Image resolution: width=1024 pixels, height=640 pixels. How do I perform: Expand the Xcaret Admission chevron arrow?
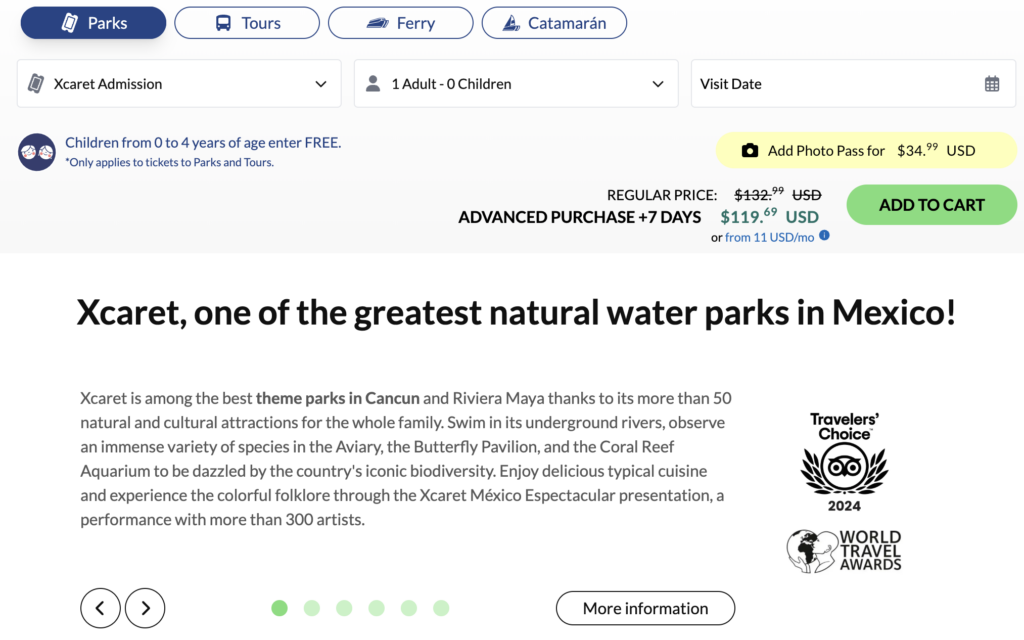(321, 84)
